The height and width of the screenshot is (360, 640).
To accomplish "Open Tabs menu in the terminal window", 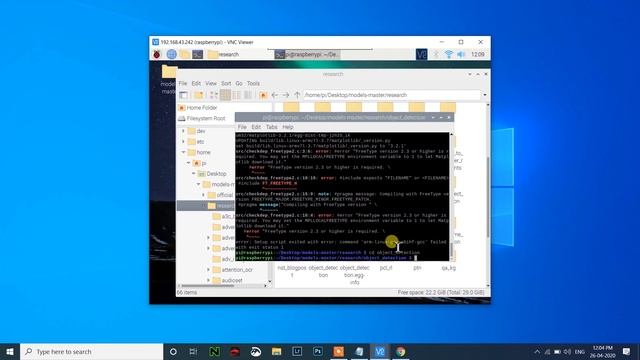I will click(x=271, y=127).
